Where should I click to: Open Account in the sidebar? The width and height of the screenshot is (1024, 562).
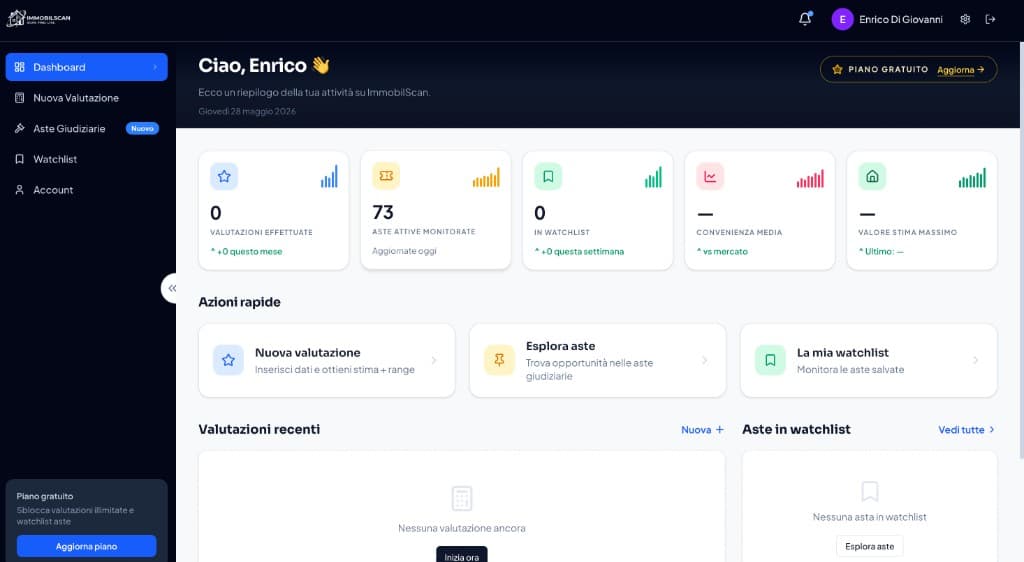point(86,190)
